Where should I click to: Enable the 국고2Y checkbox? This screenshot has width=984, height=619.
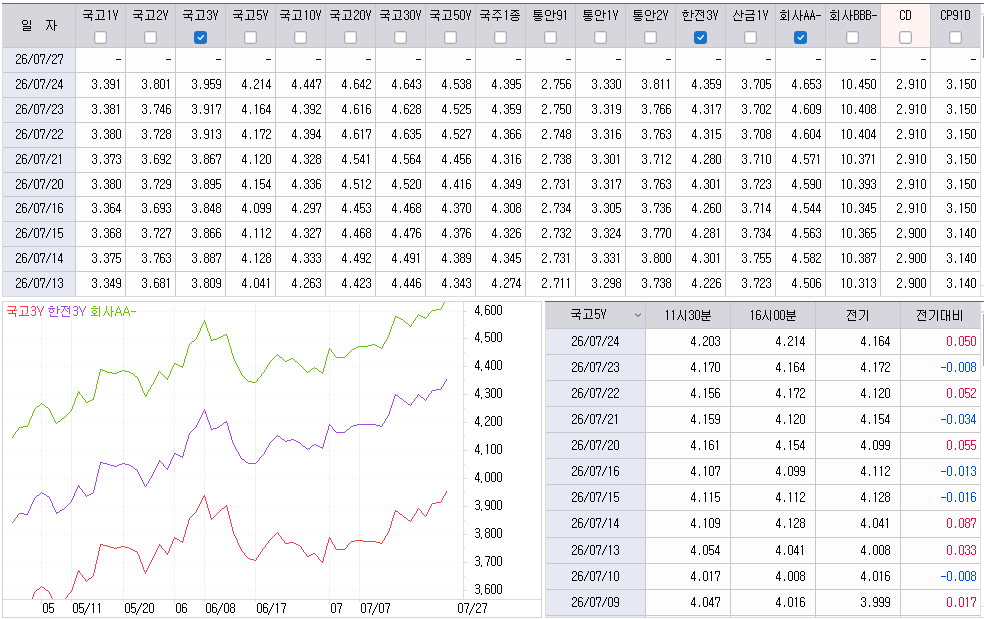point(150,38)
